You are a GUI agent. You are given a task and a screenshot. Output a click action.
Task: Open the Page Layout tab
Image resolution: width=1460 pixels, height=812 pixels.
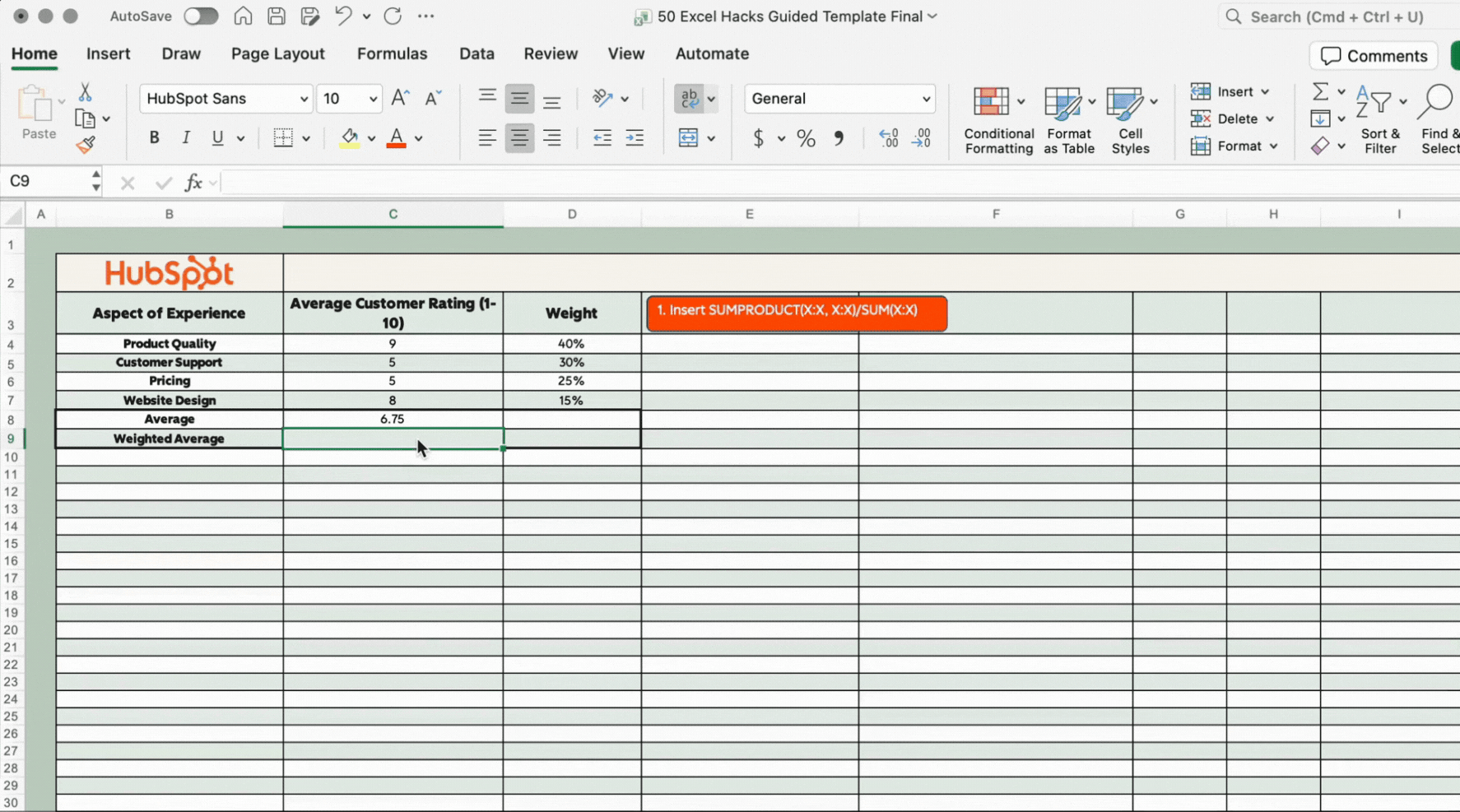pos(277,53)
